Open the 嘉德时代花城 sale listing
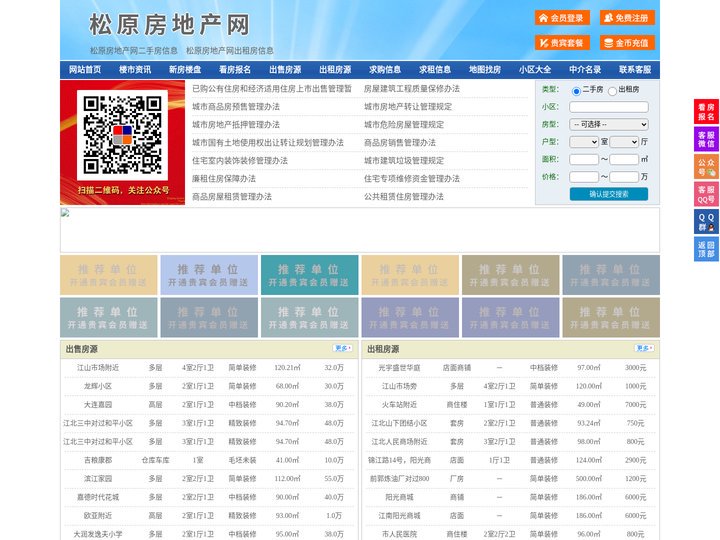 [x=98, y=497]
